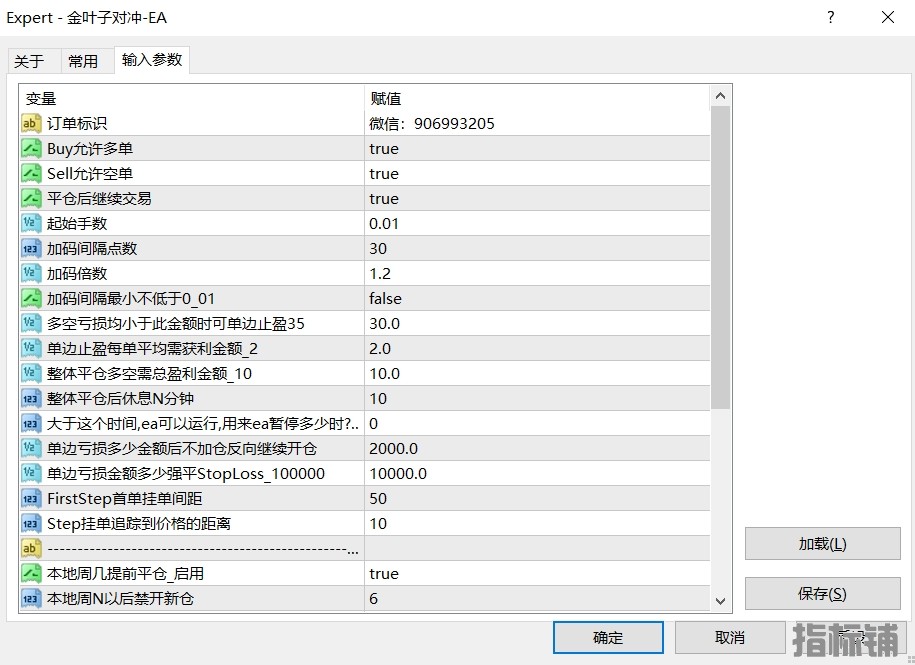915x665 pixels.
Task: Select the FirstStep首单挂单间距 variable name
Action: 124,499
